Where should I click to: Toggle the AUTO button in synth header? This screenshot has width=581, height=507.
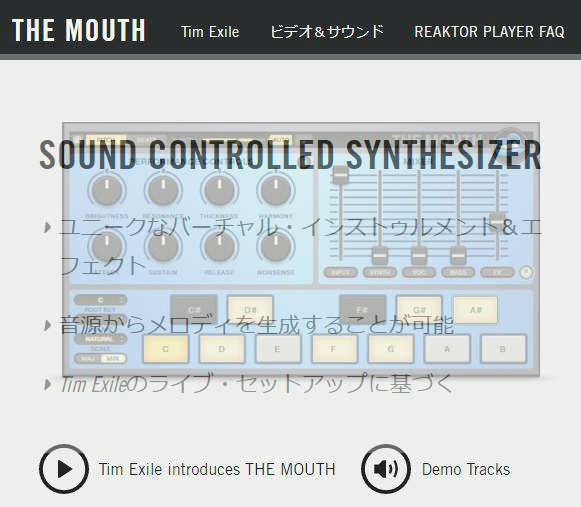click(x=280, y=140)
